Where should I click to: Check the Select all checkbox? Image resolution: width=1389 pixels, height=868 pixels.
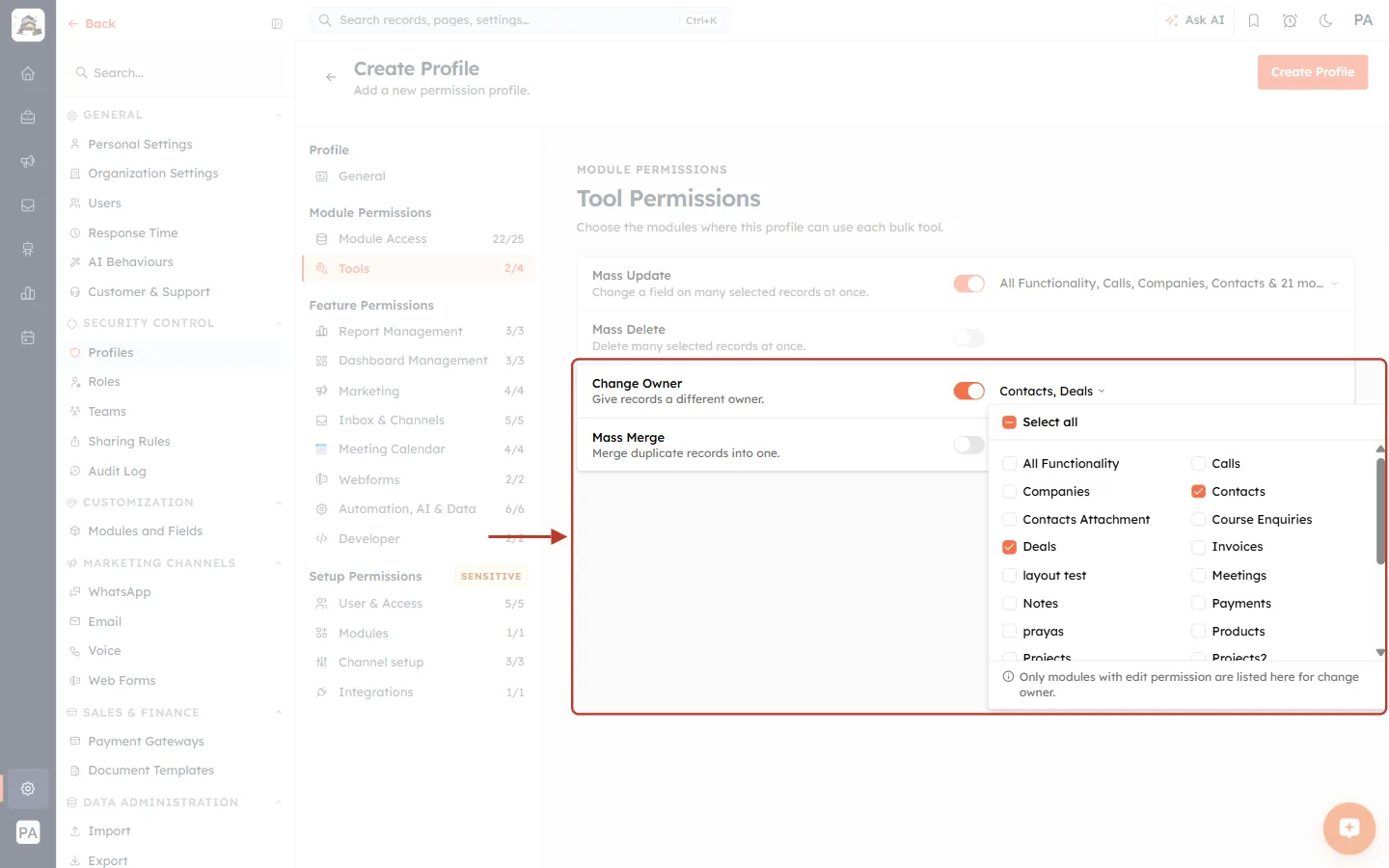(1009, 422)
